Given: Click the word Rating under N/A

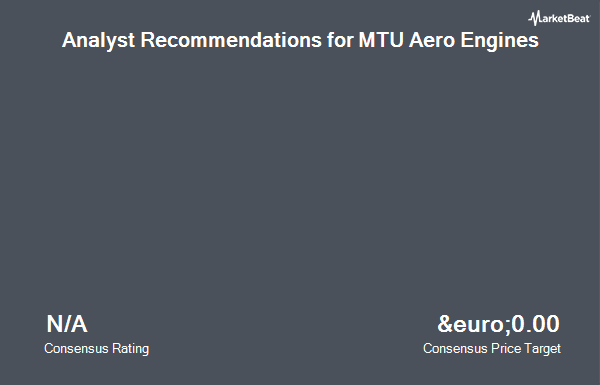Looking at the screenshot, I should point(130,349).
